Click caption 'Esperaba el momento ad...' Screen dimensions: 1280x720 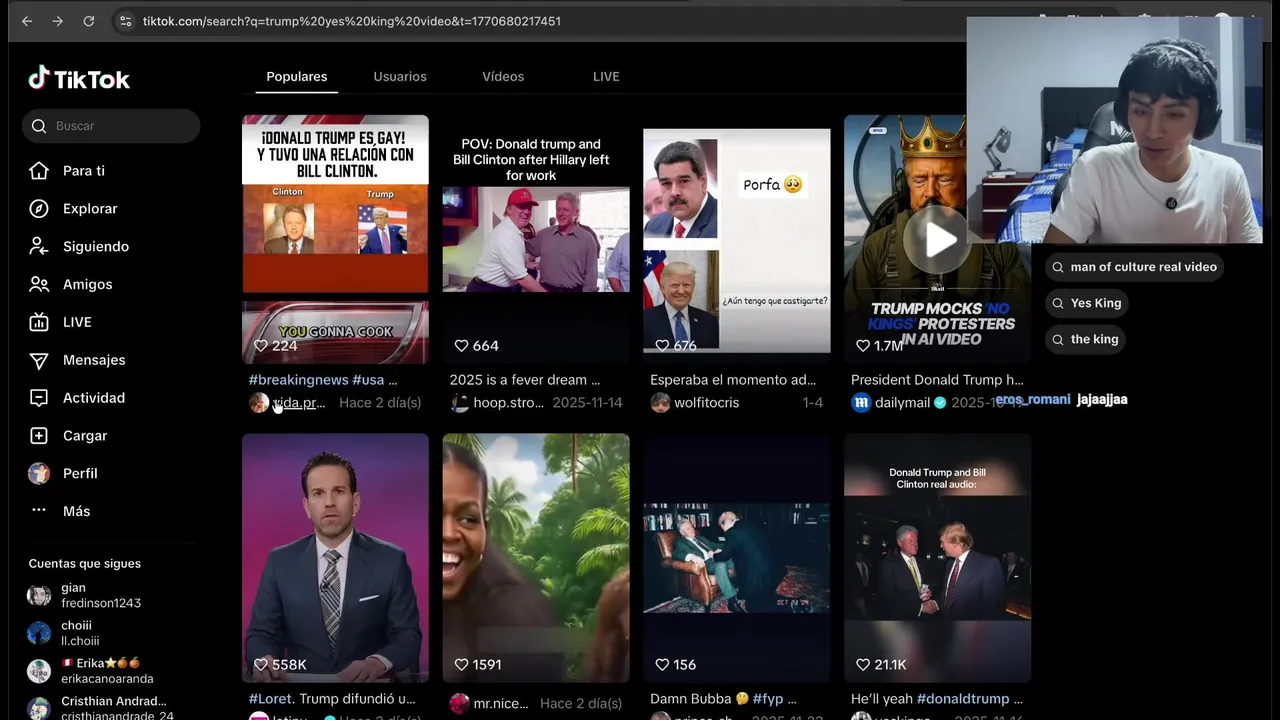point(733,380)
